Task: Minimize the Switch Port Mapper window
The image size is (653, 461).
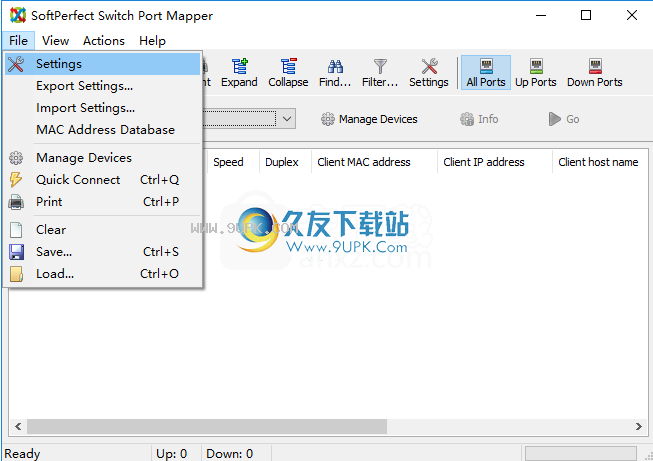Action: [541, 15]
